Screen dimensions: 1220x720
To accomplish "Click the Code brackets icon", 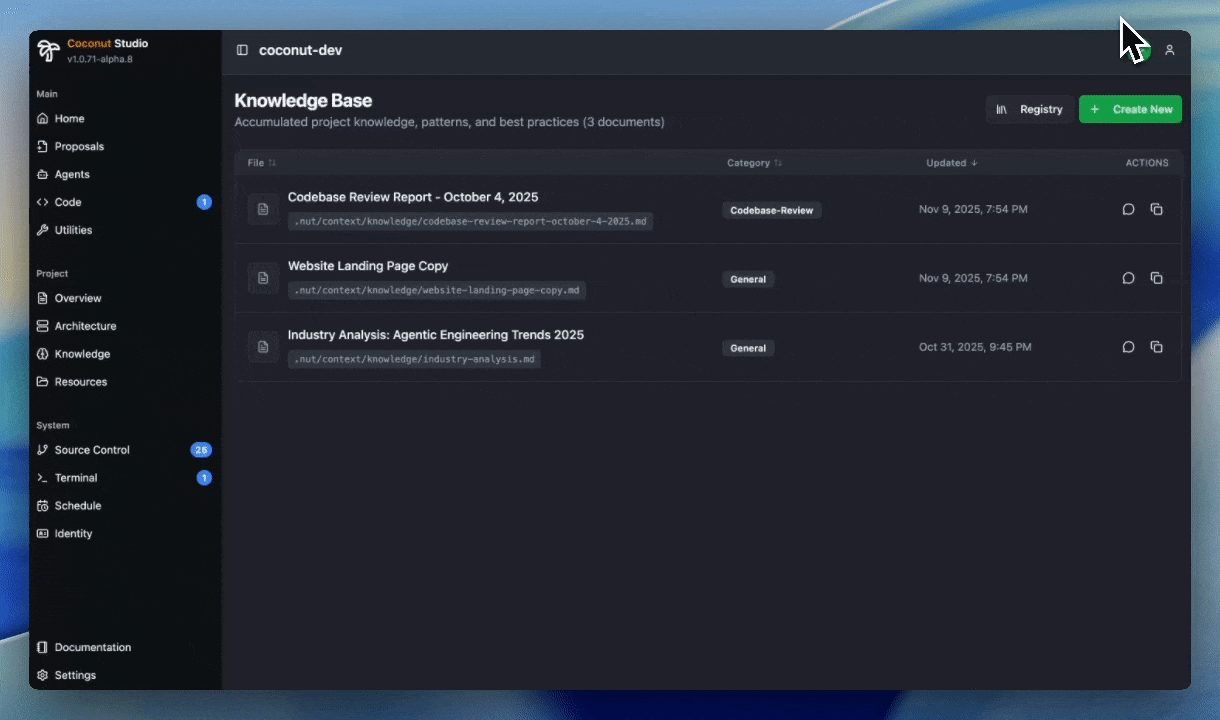I will (x=42, y=202).
